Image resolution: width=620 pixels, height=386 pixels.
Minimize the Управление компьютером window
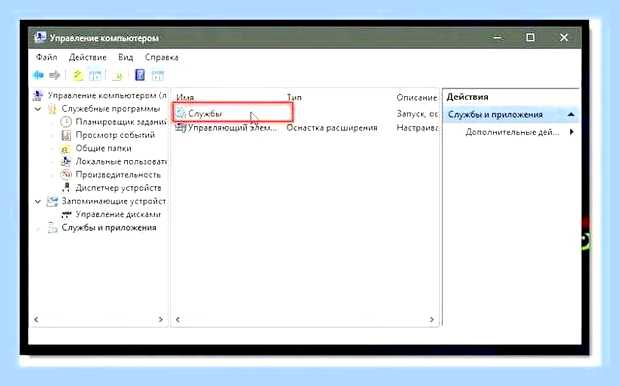[x=497, y=38]
